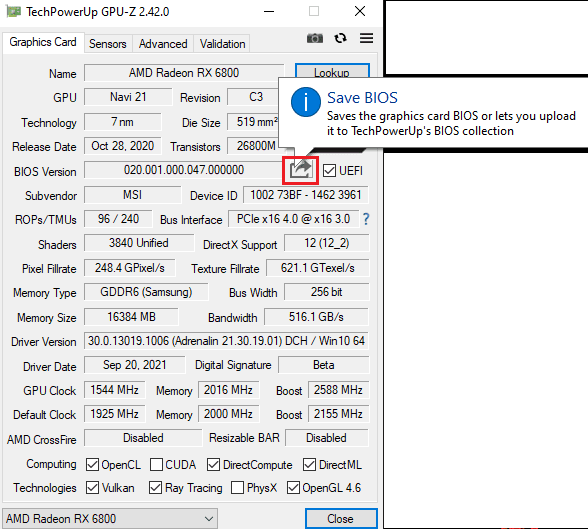Click the AMD CrossFire value Disabled
Viewport: 588px width, 529px height.
click(143, 438)
